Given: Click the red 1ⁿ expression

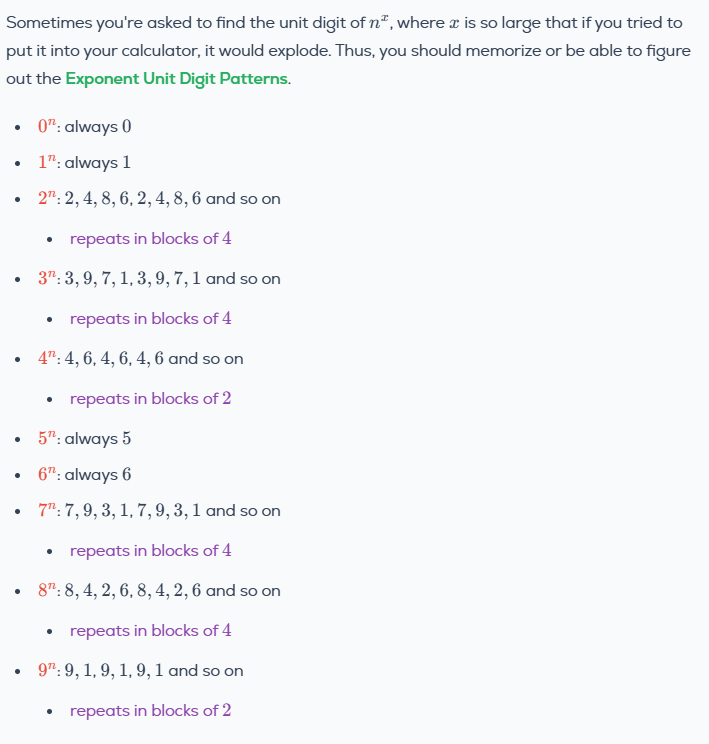Looking at the screenshot, I should point(47,162).
